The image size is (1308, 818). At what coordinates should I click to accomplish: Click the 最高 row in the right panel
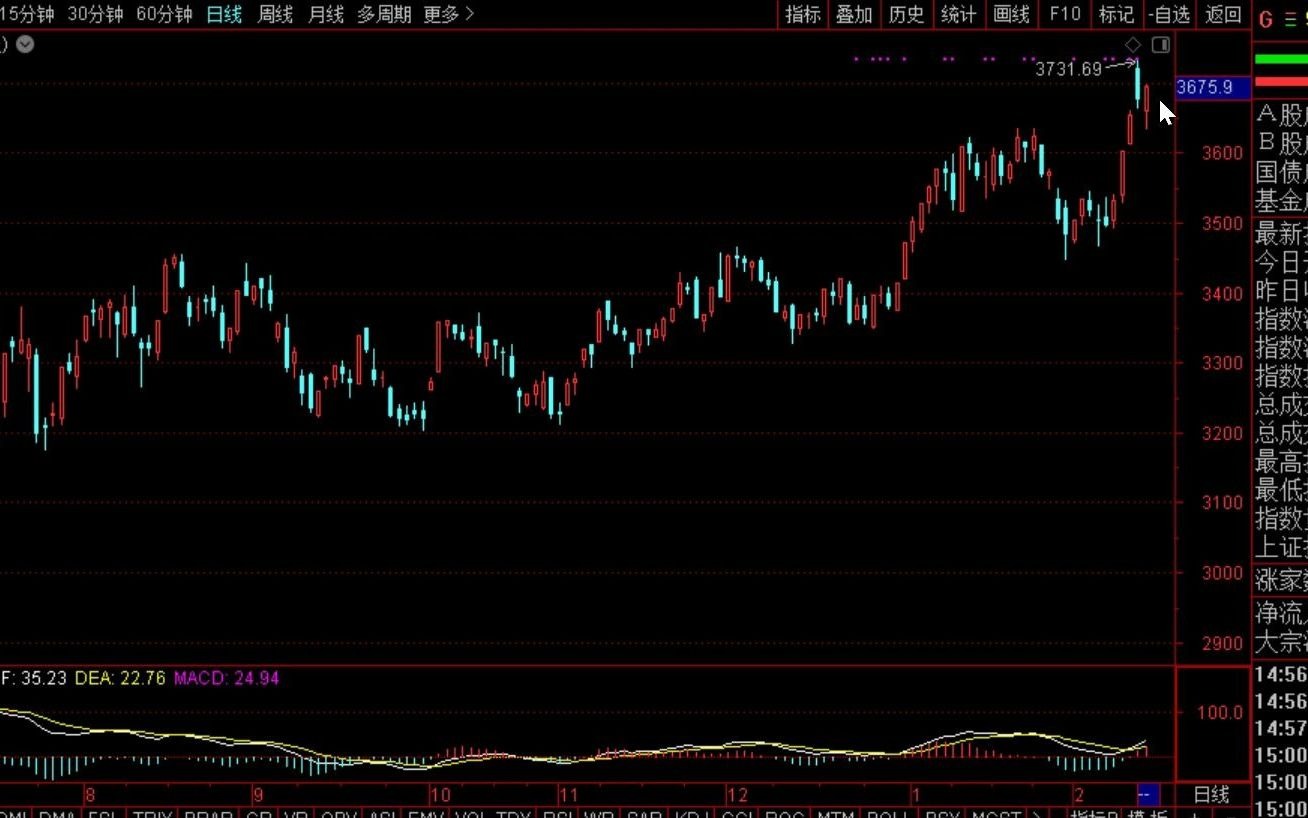pyautogui.click(x=1281, y=462)
